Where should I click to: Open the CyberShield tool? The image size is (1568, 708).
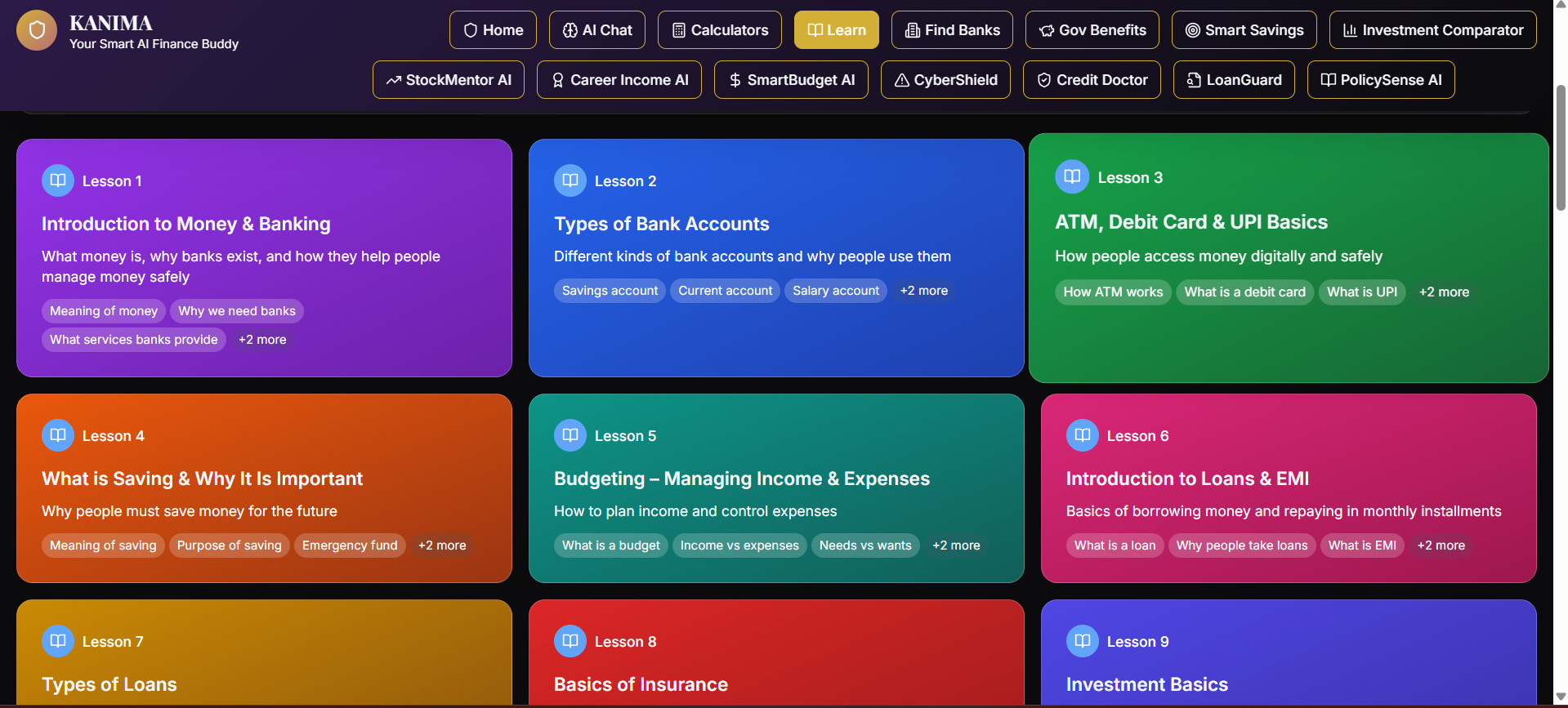tap(945, 80)
